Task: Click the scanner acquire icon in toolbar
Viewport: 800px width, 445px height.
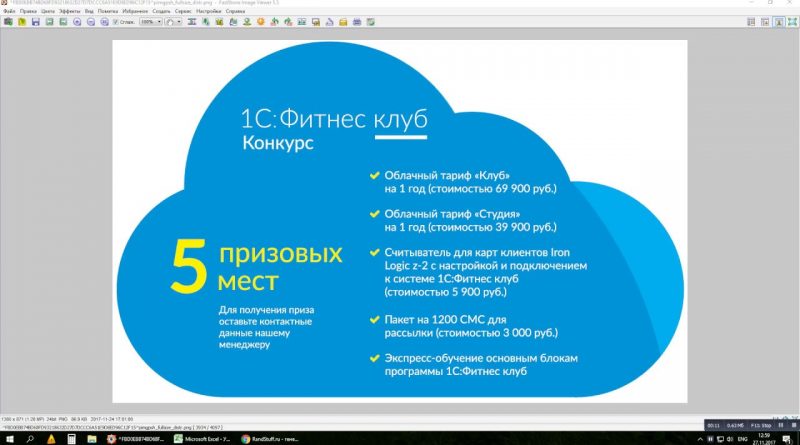Action: [x=8, y=22]
